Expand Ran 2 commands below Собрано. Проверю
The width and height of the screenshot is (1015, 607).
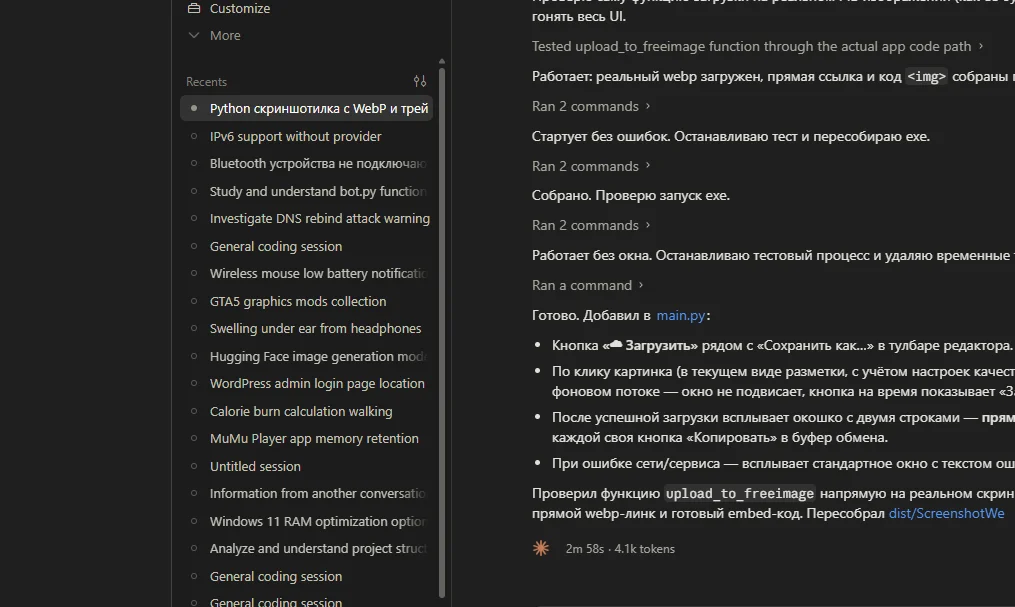coord(590,225)
